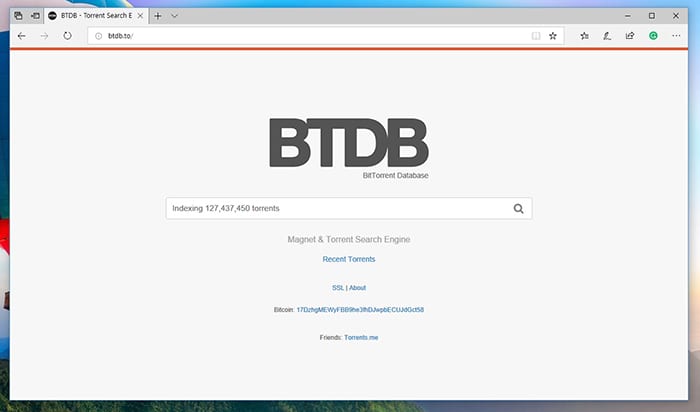
Task: Maximize the browser window
Action: (x=652, y=16)
